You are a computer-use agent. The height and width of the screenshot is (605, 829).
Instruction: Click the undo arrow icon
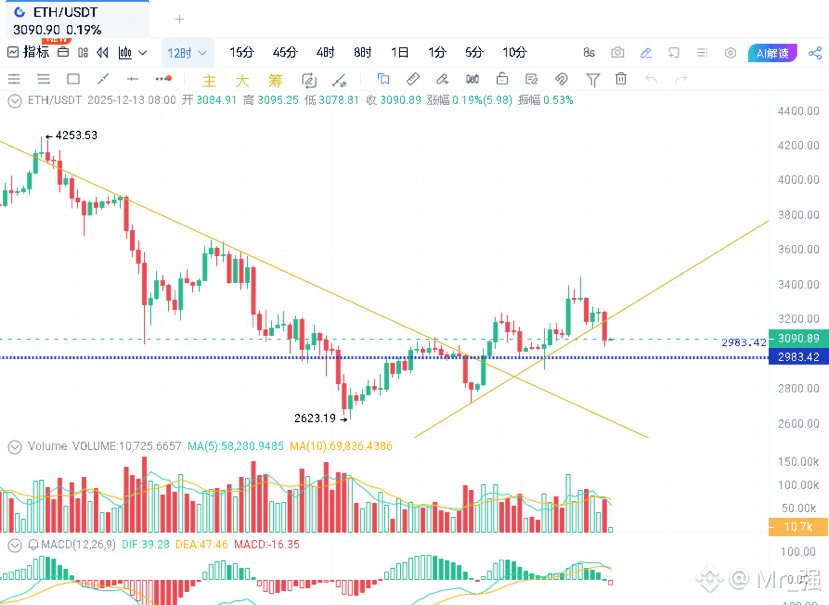click(651, 79)
